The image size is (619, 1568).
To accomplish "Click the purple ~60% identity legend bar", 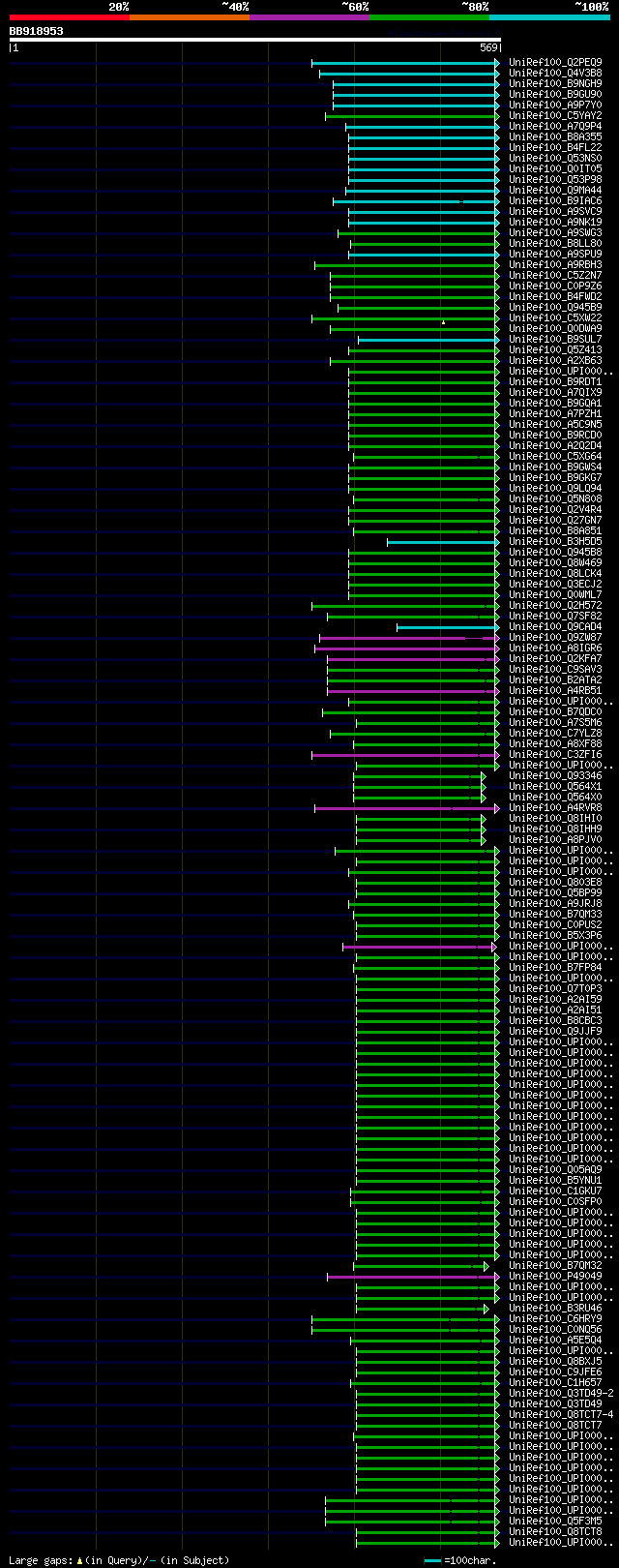I will tap(309, 17).
